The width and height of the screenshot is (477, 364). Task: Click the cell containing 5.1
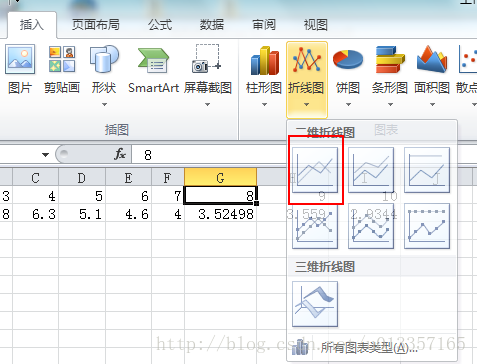click(x=82, y=214)
